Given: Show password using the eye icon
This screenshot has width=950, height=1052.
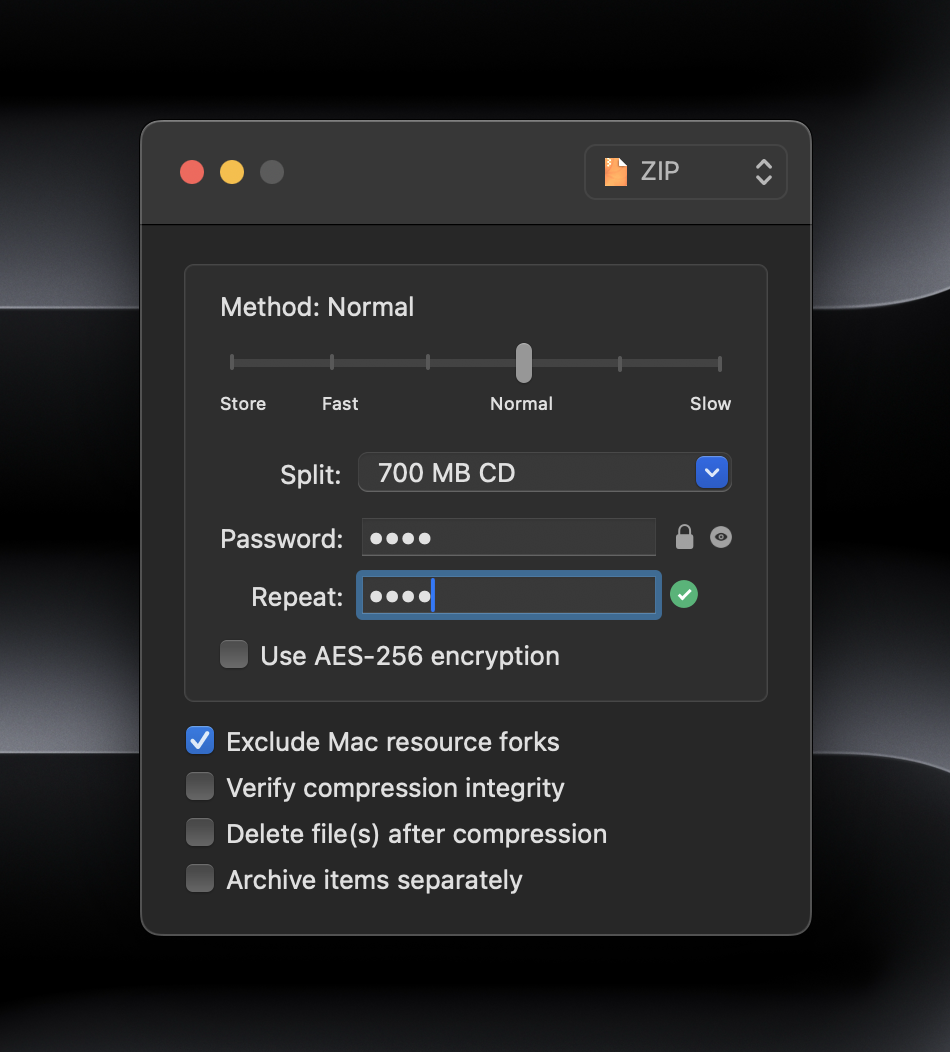Looking at the screenshot, I should tap(721, 538).
